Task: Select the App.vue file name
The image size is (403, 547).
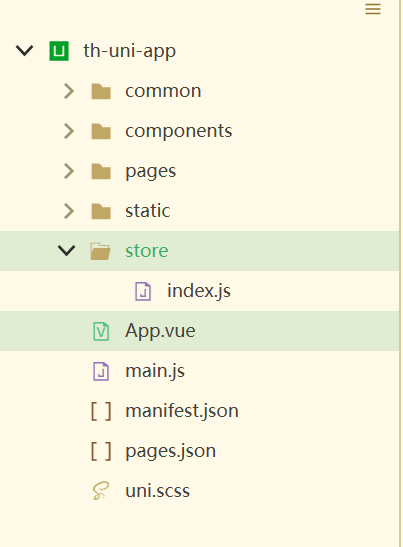Action: [x=160, y=331]
